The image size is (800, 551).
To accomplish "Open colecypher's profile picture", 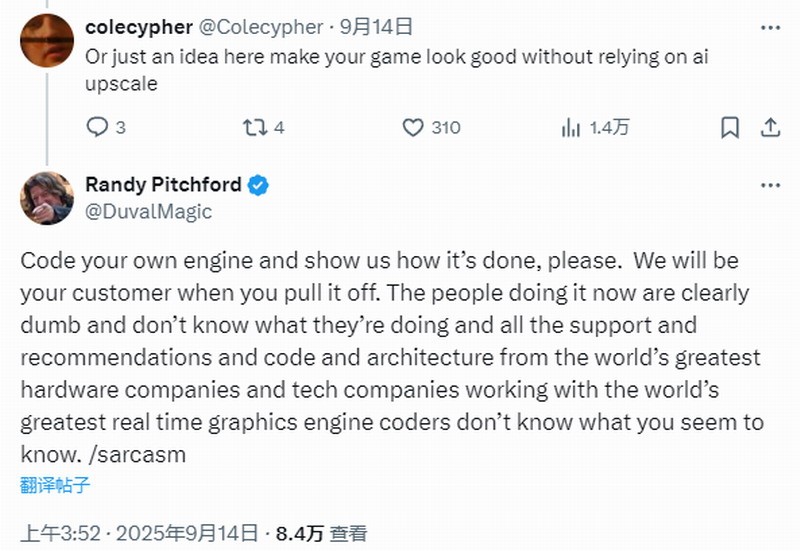I will (x=47, y=42).
